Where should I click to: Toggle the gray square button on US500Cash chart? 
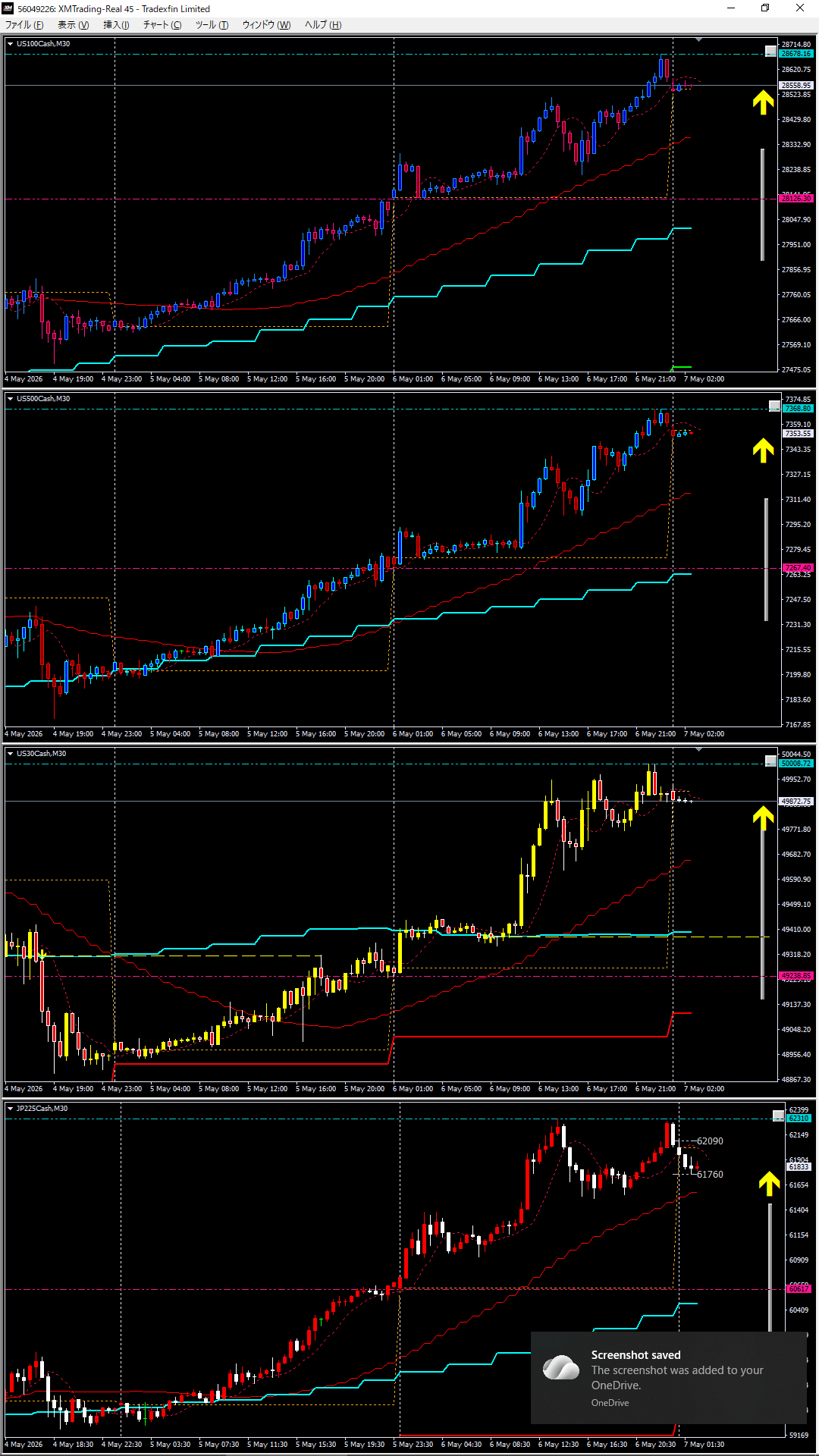tap(774, 406)
